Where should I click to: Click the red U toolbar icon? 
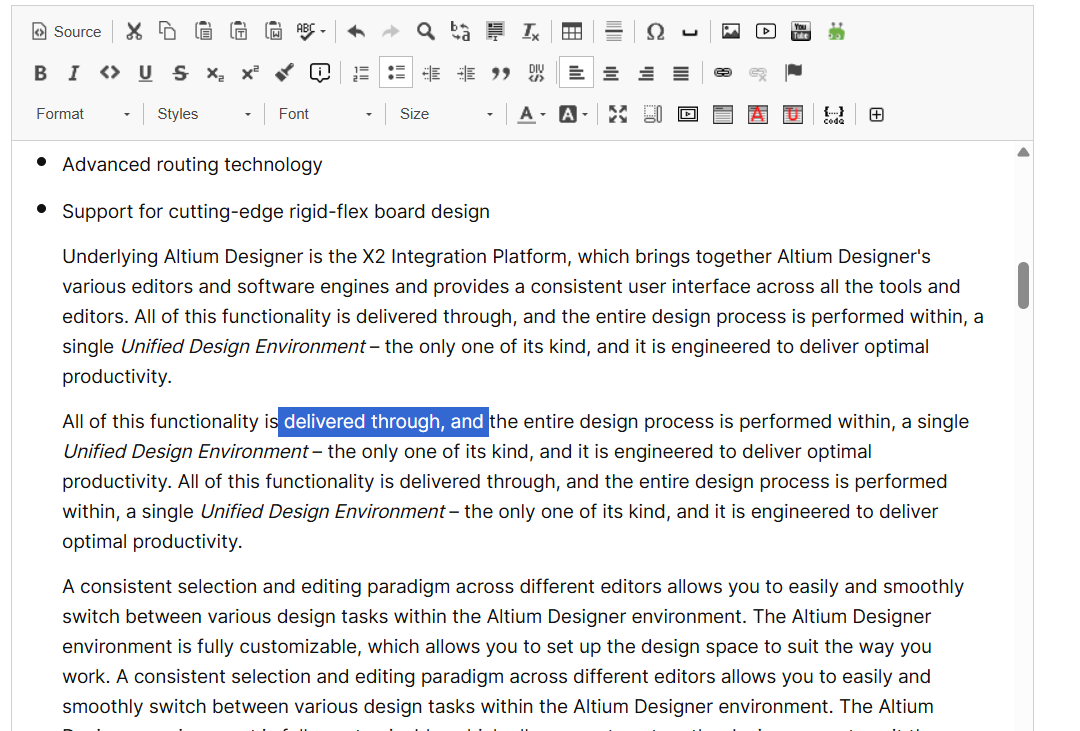[x=793, y=114]
